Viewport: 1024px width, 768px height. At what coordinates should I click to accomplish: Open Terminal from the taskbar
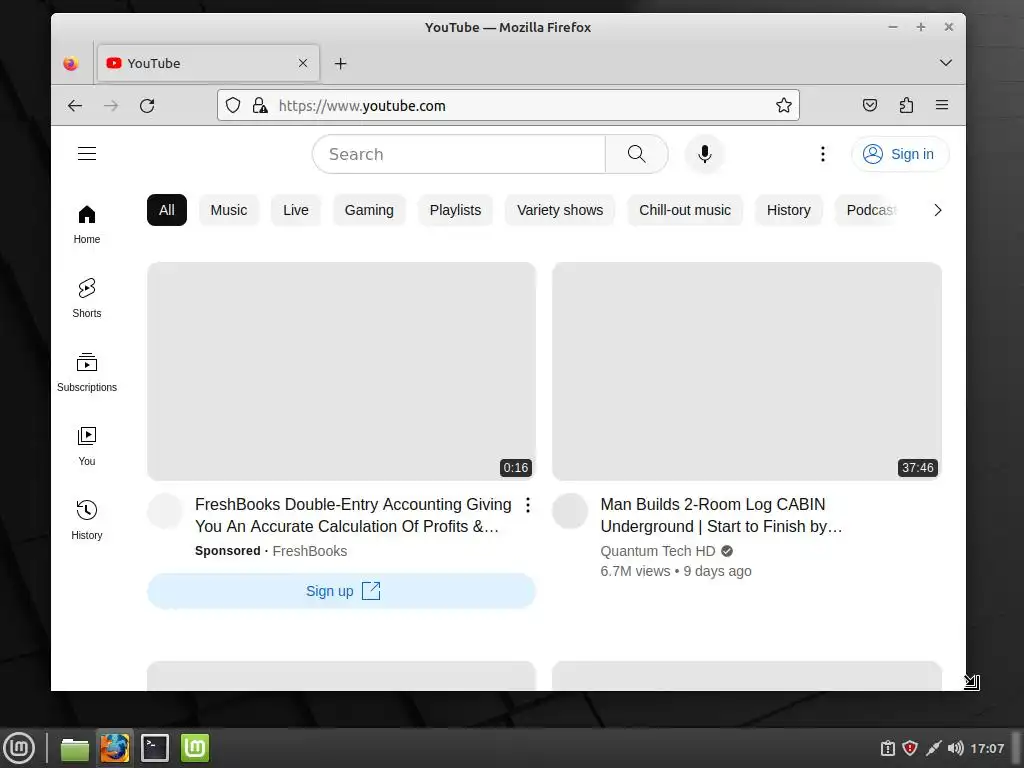click(155, 748)
